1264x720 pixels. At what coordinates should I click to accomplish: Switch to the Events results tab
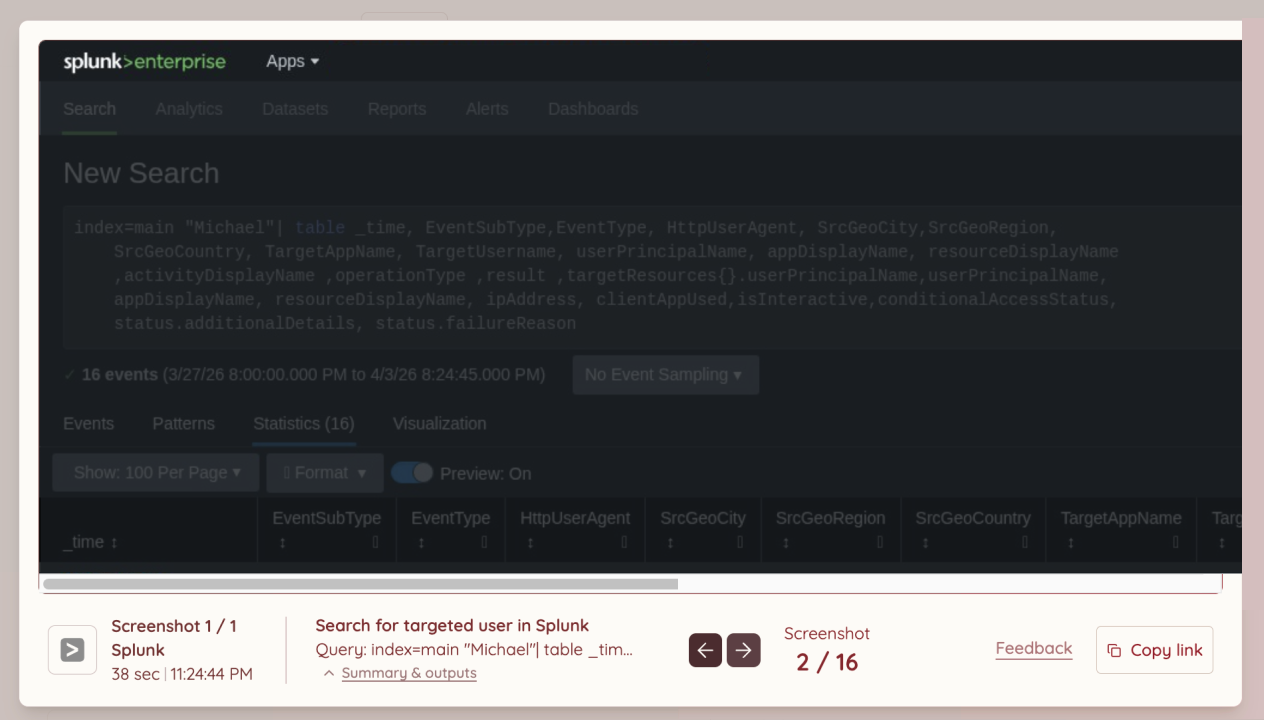[88, 423]
